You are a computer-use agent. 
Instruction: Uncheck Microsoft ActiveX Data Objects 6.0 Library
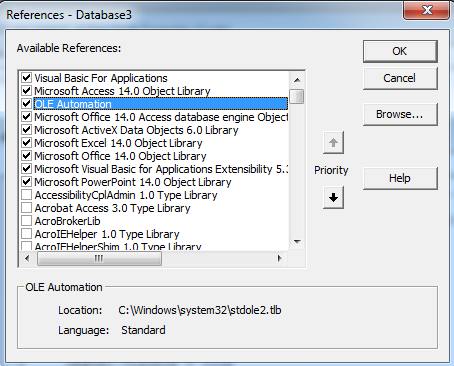tap(26, 130)
